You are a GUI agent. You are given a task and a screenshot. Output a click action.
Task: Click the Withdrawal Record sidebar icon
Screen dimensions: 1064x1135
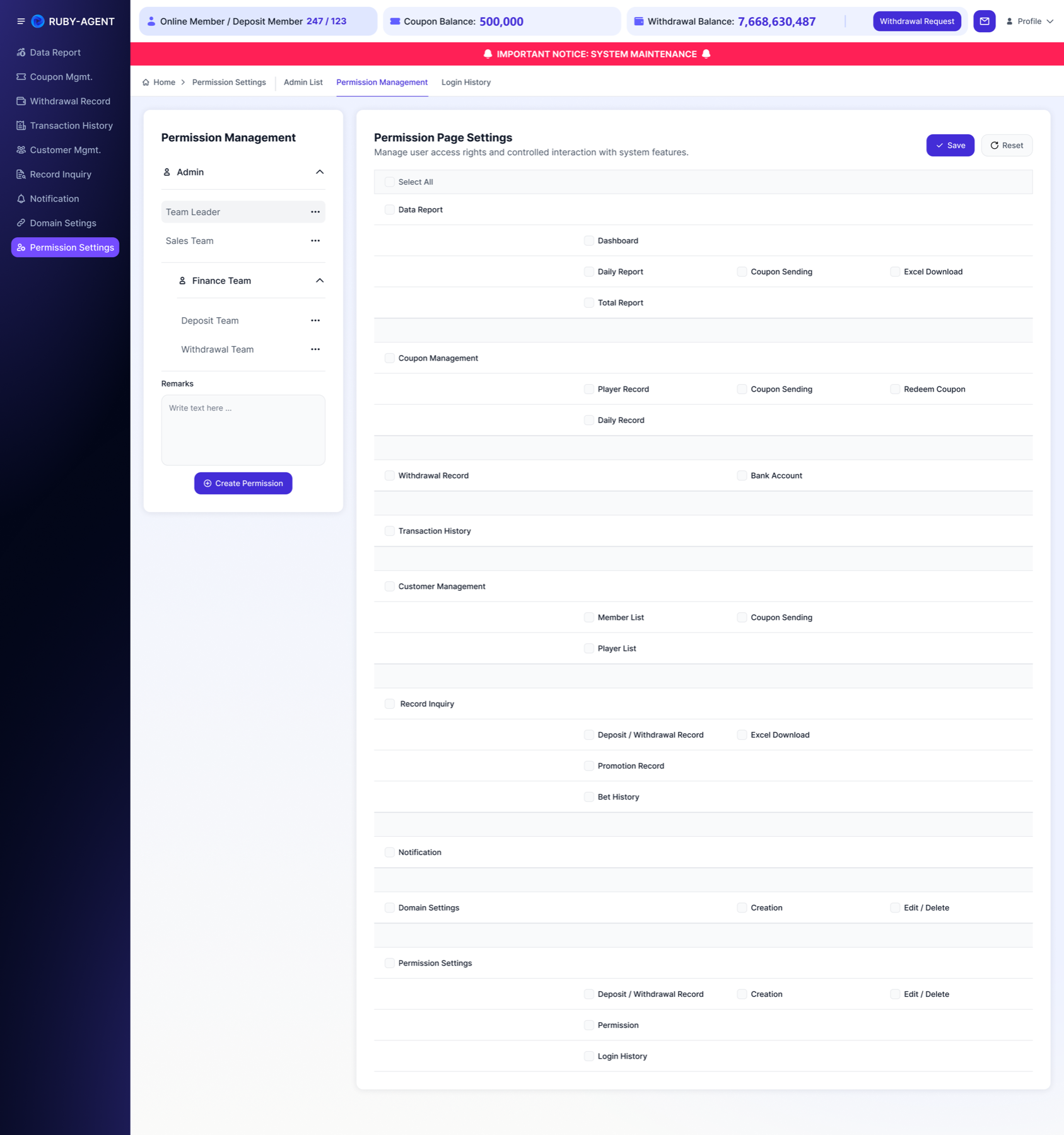(21, 101)
